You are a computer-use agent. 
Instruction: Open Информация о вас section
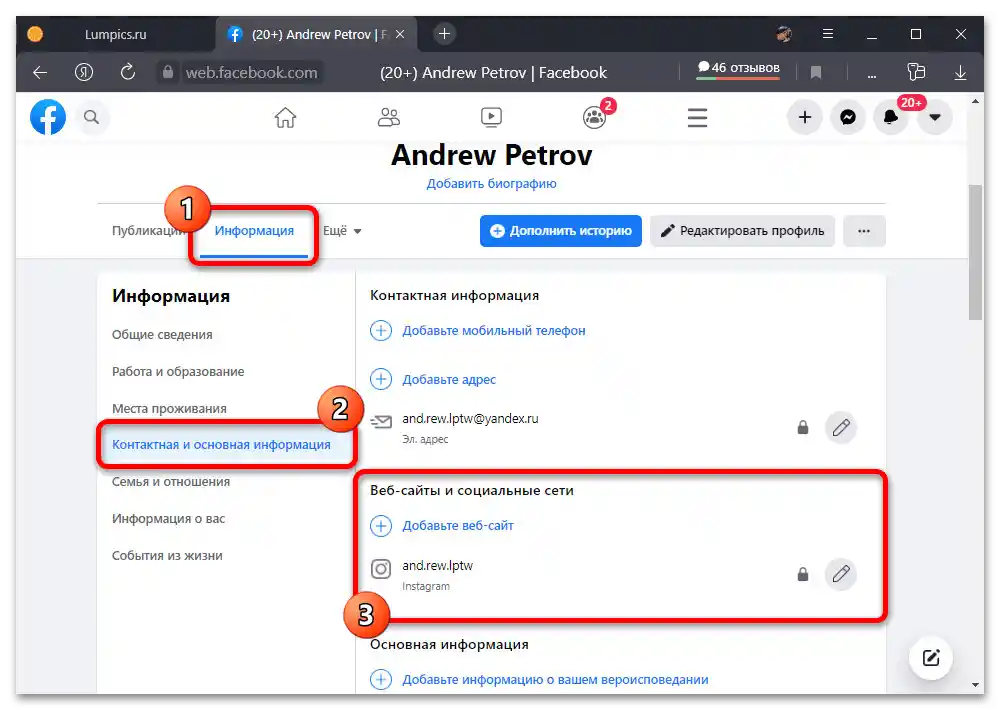tap(168, 519)
